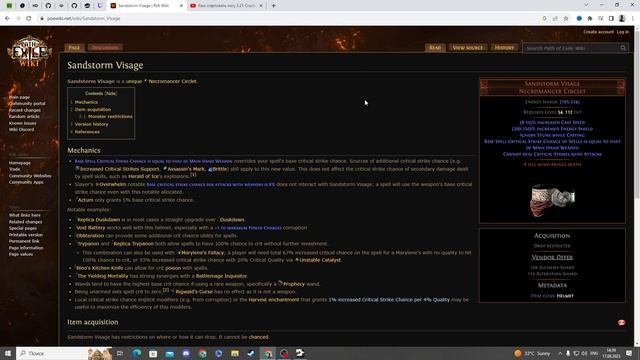Close the YouTube tab

[x=261, y=6]
